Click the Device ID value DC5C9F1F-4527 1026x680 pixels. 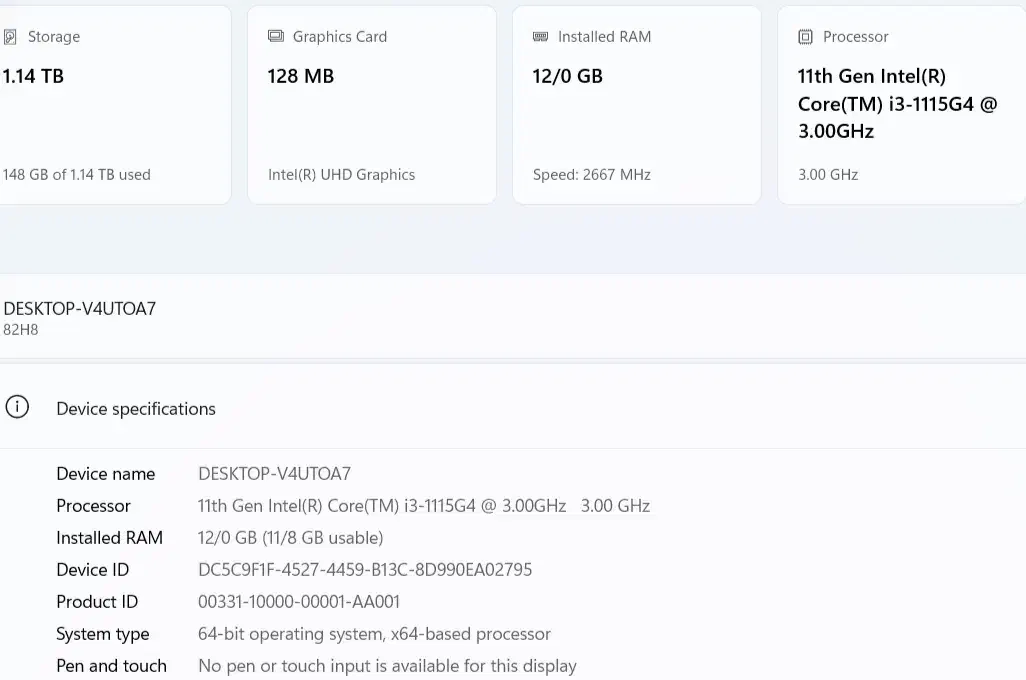point(365,570)
